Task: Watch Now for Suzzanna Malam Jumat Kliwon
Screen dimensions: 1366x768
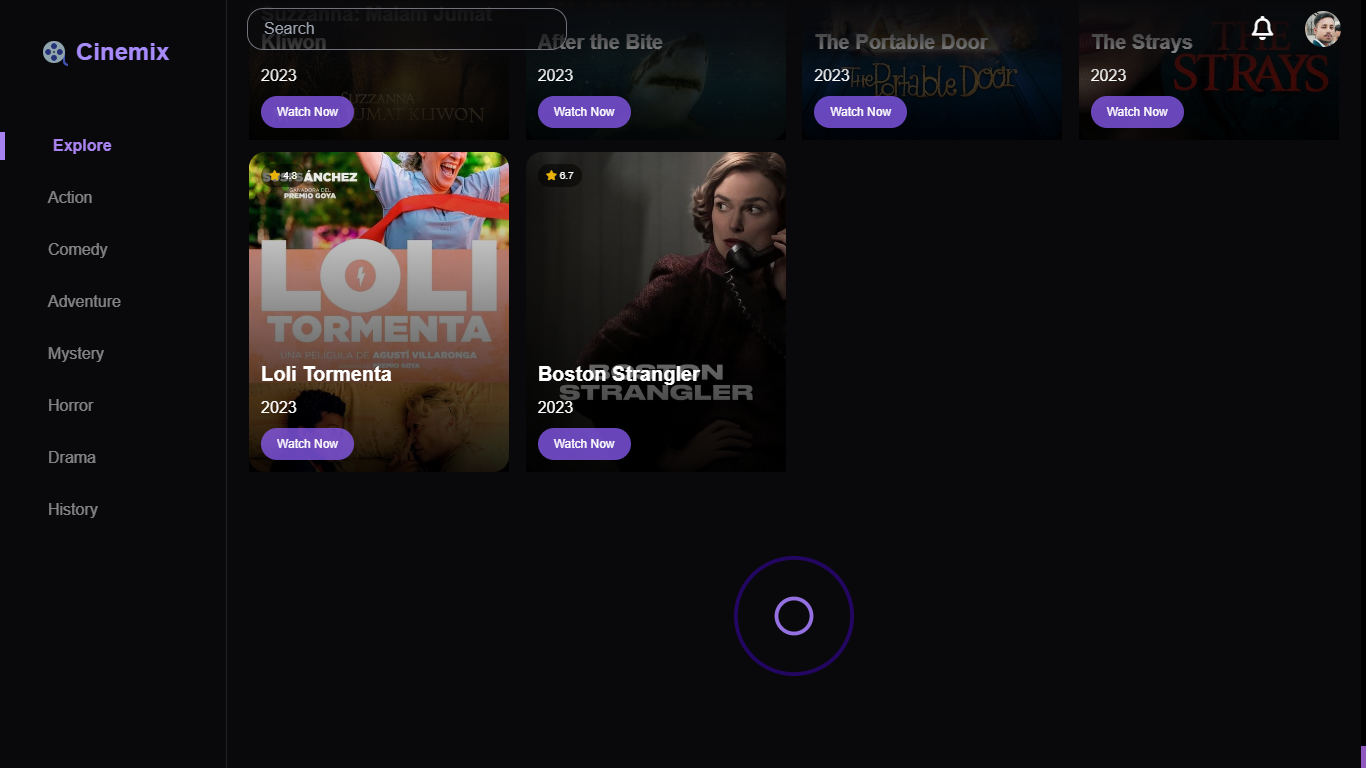Action: coord(307,112)
